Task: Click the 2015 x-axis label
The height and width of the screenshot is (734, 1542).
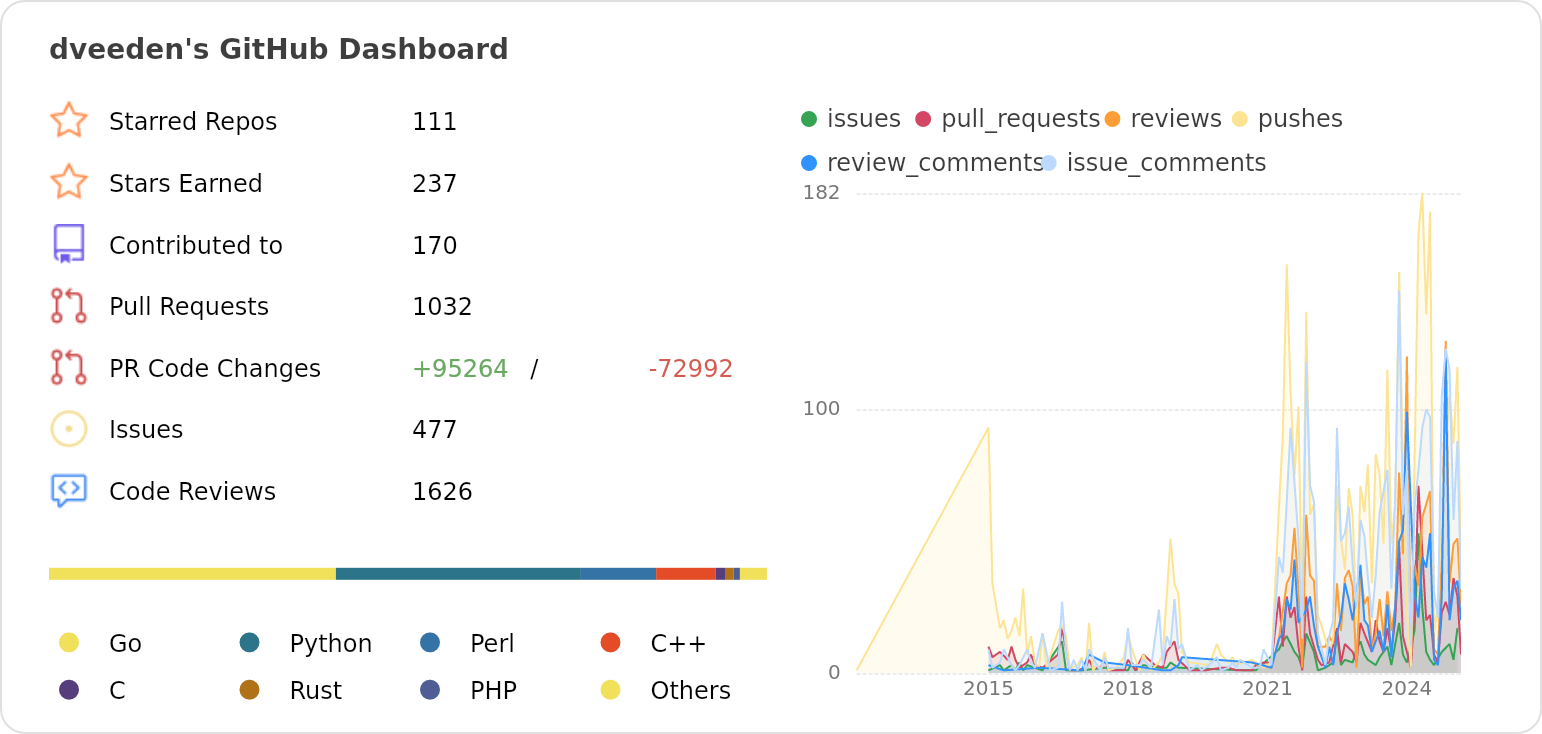Action: (x=988, y=689)
